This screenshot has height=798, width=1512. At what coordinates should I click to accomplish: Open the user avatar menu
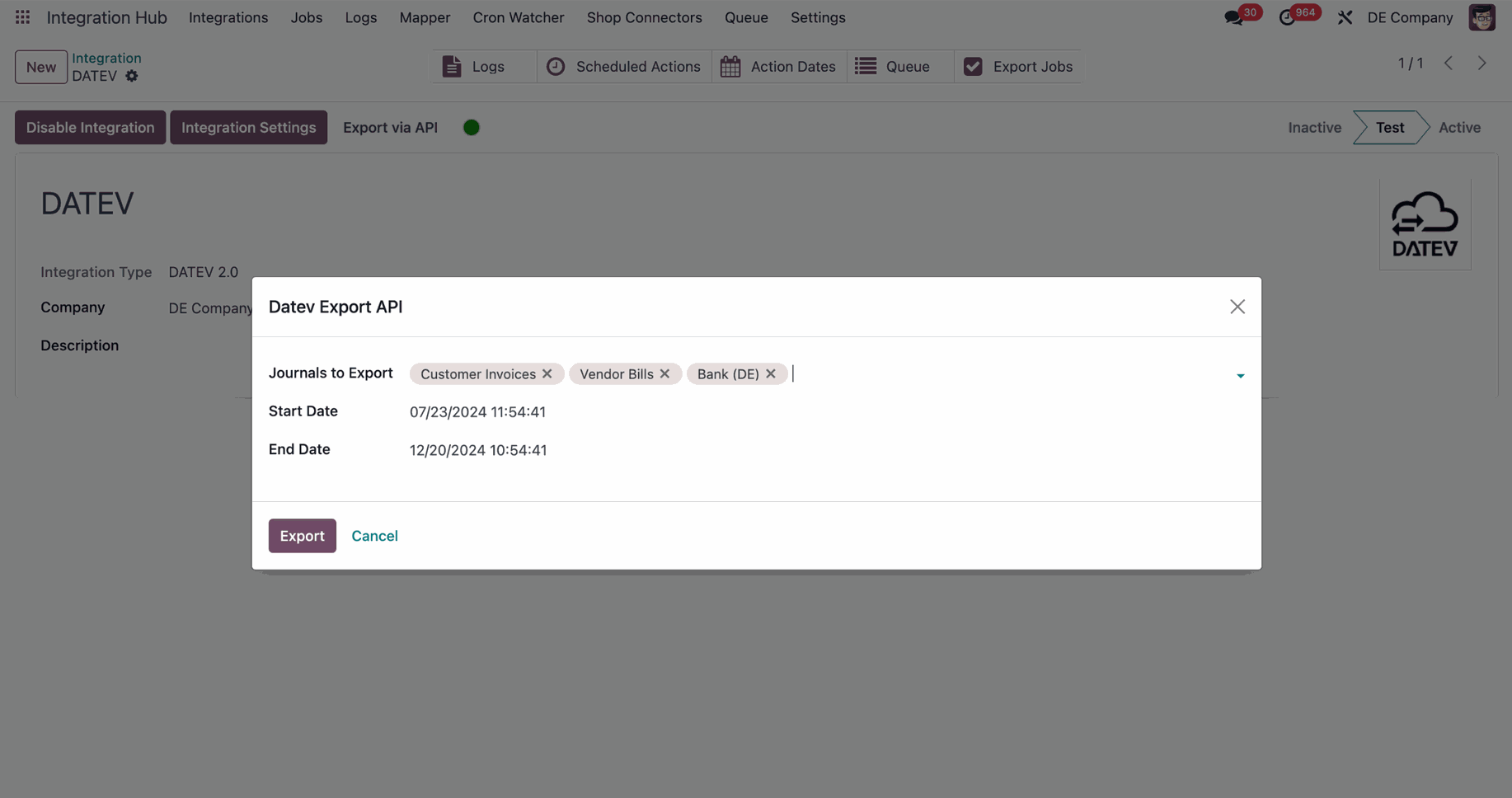coord(1481,17)
